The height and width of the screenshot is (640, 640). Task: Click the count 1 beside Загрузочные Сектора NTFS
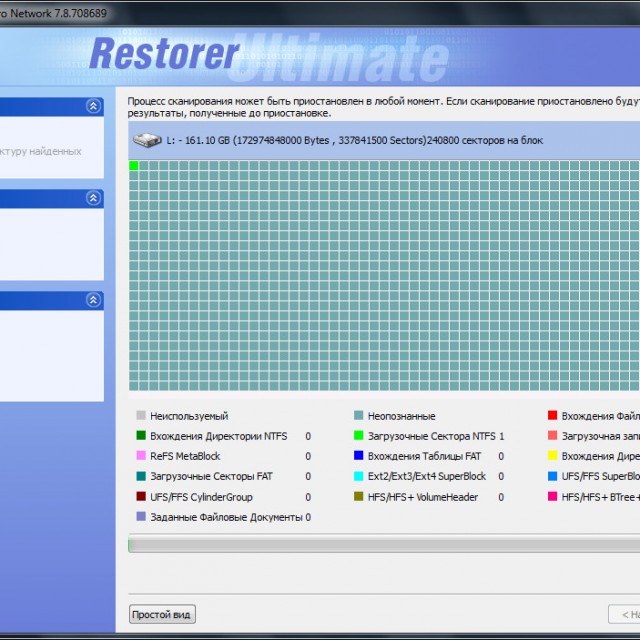502,436
